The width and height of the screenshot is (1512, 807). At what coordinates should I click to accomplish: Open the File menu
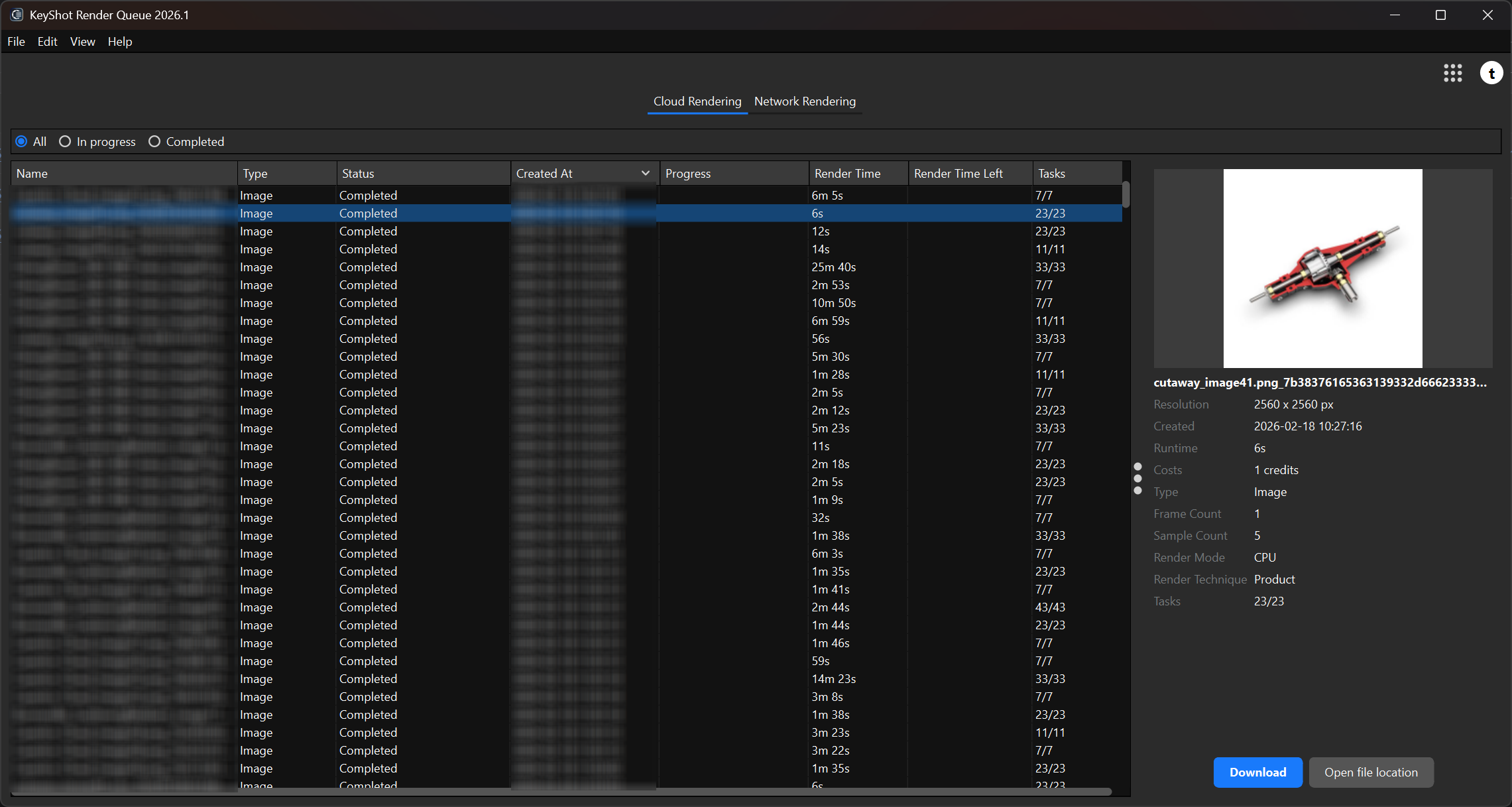pyautogui.click(x=16, y=42)
